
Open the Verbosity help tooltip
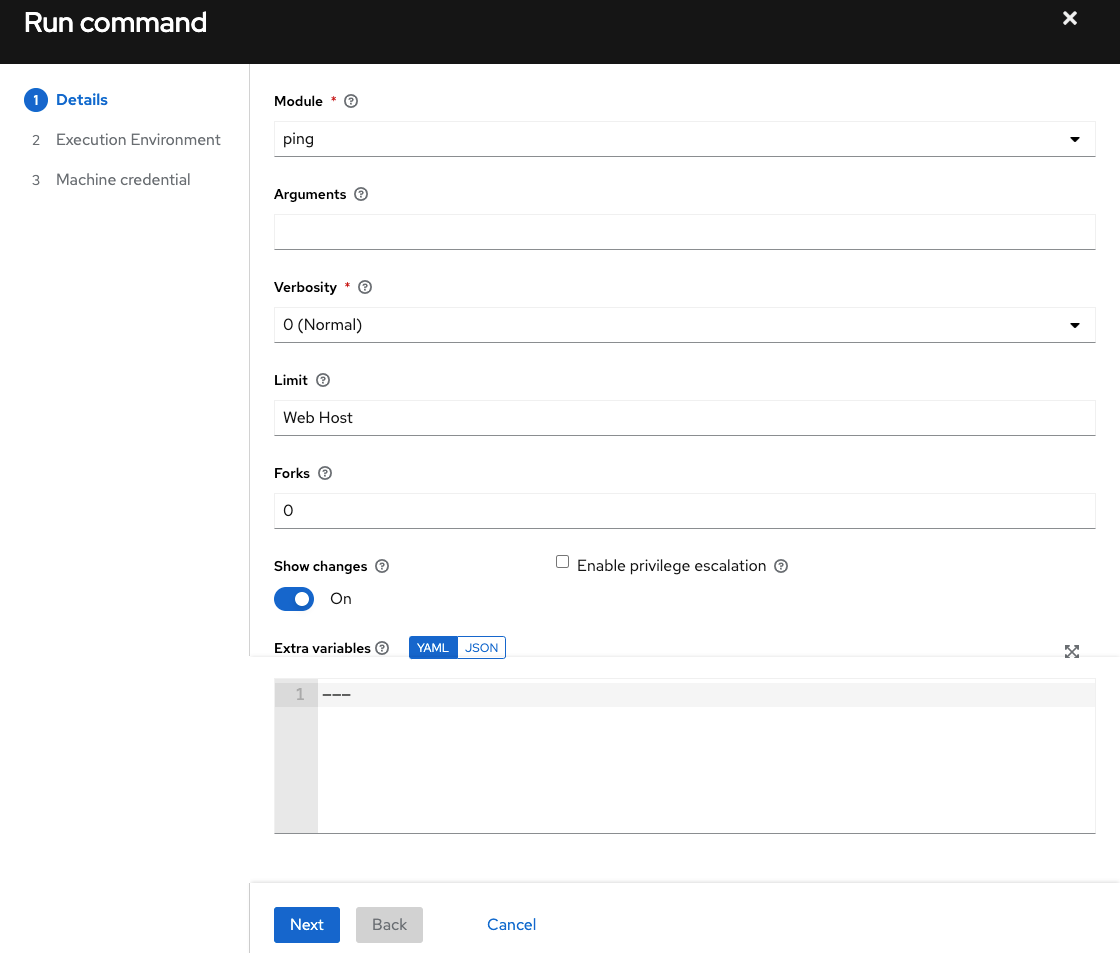[364, 287]
